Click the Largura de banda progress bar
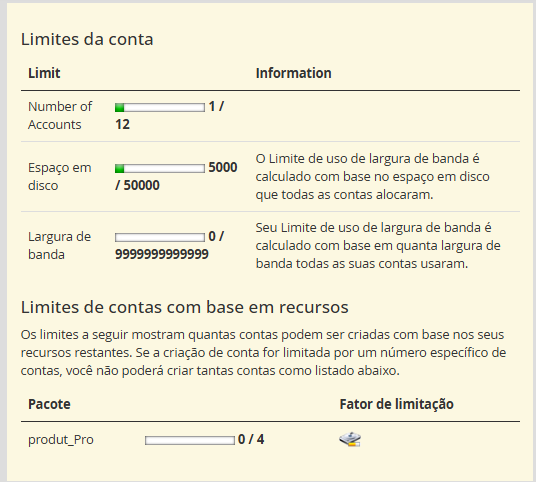Screen dimensions: 536x482 (160, 237)
